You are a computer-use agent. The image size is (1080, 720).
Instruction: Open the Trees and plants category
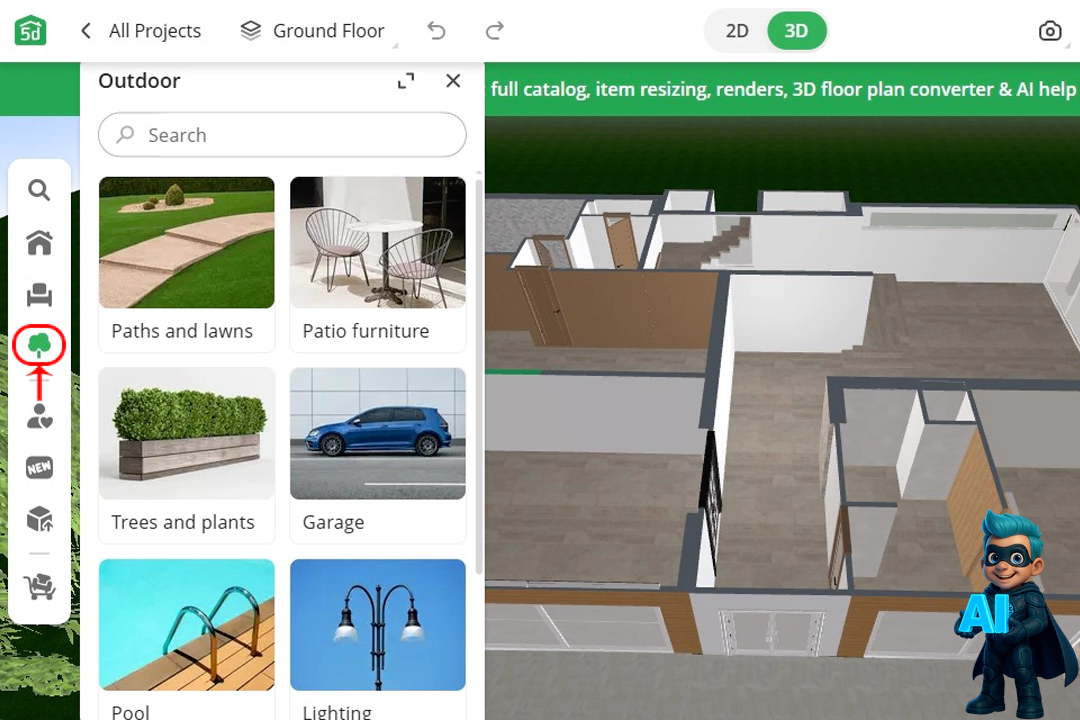pos(186,455)
